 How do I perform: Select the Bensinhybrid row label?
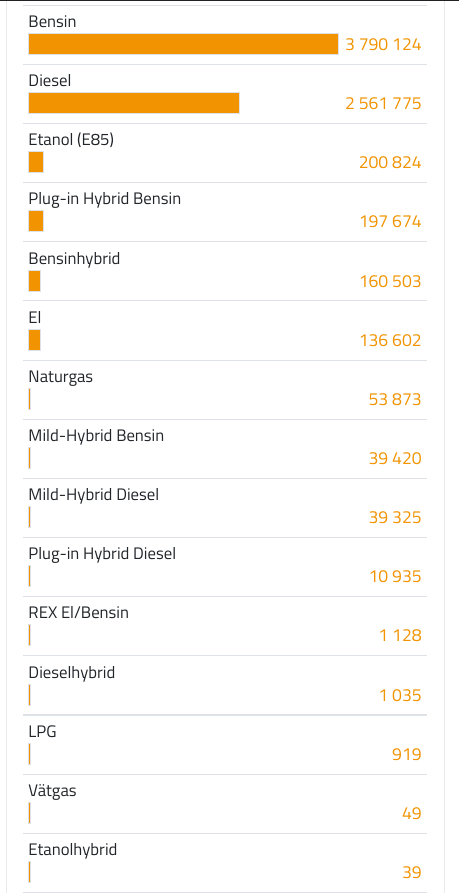(74, 259)
